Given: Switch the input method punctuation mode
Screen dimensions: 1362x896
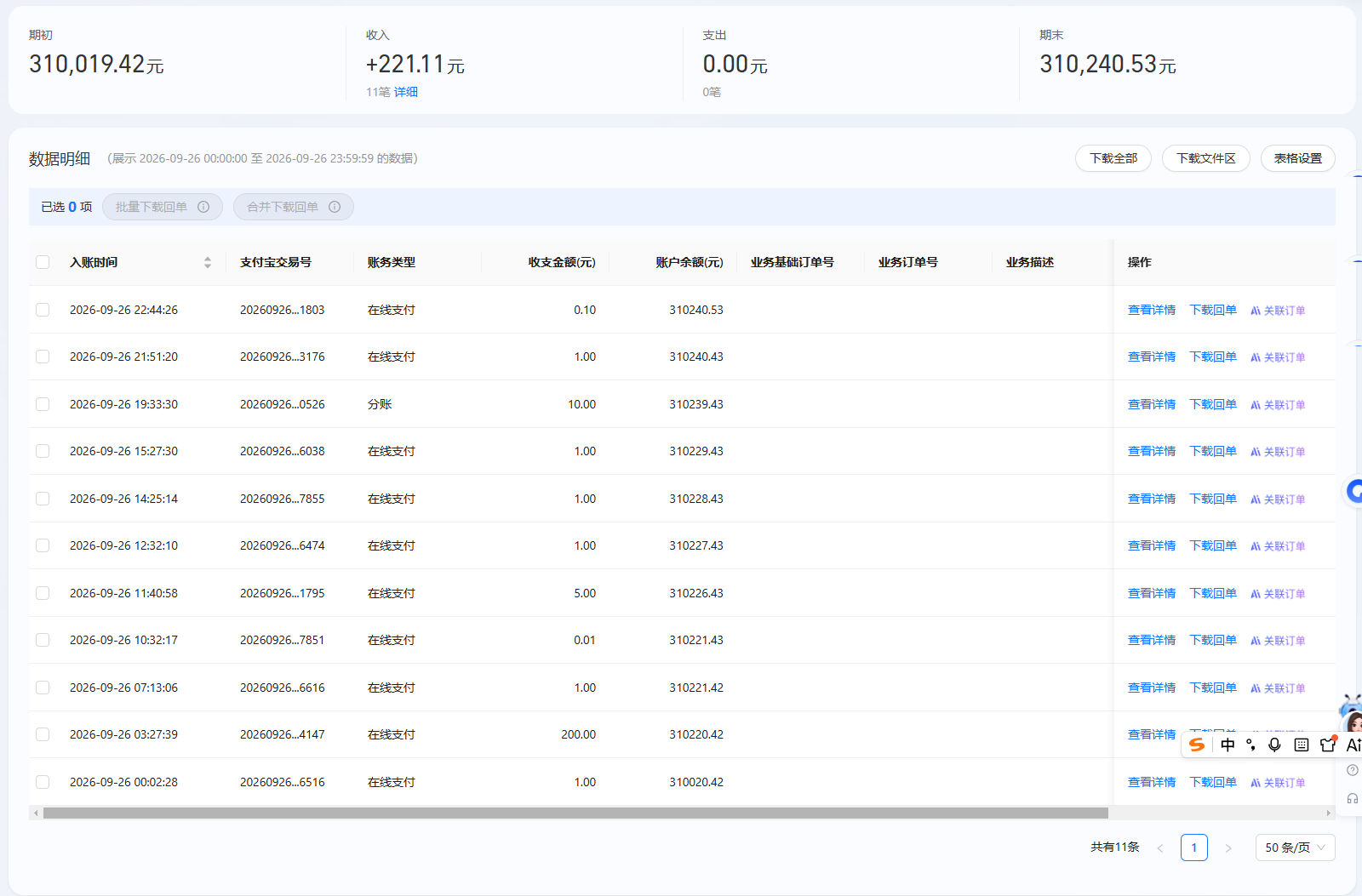Looking at the screenshot, I should pos(1250,745).
